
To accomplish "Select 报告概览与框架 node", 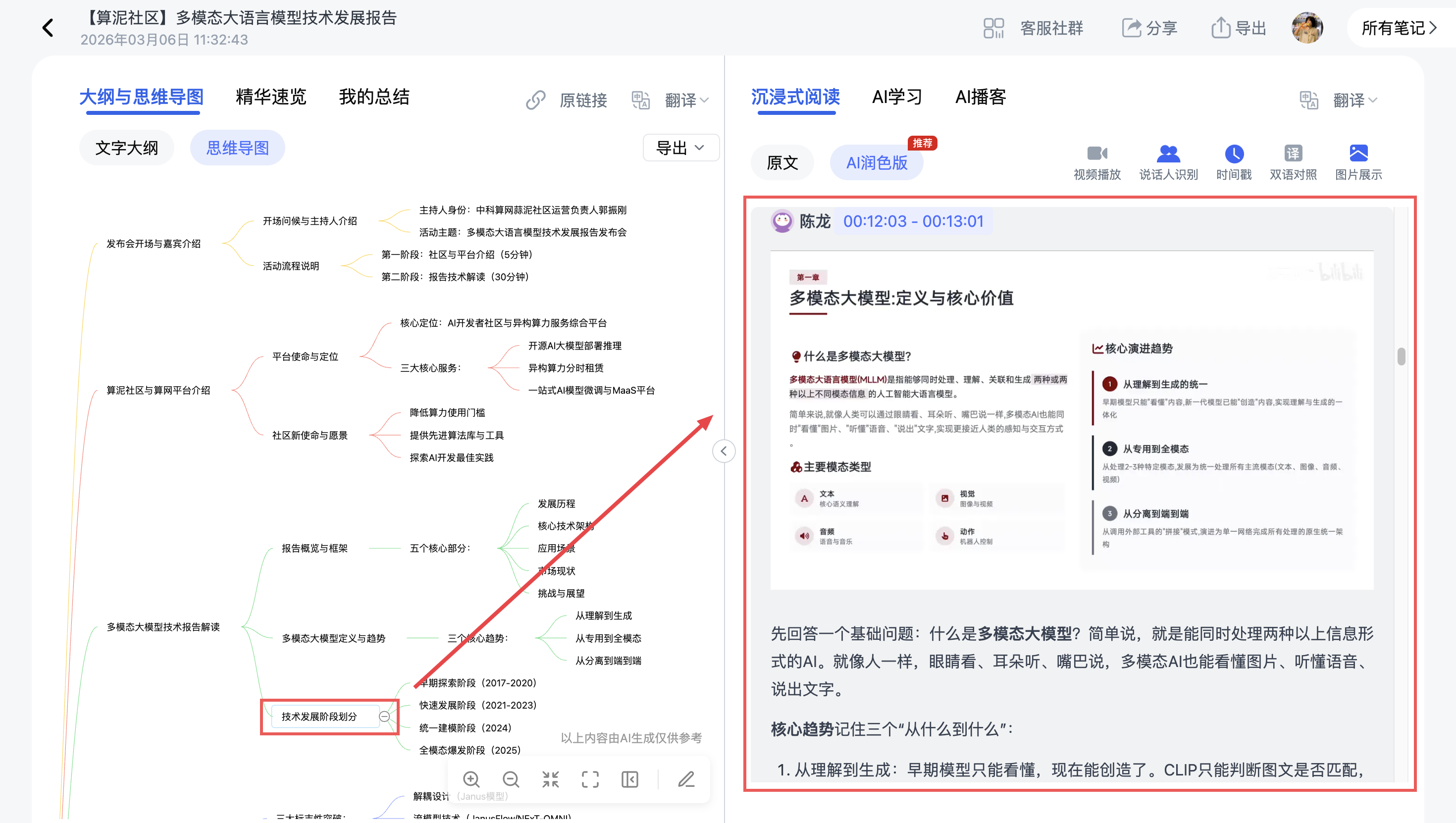I will coord(314,548).
